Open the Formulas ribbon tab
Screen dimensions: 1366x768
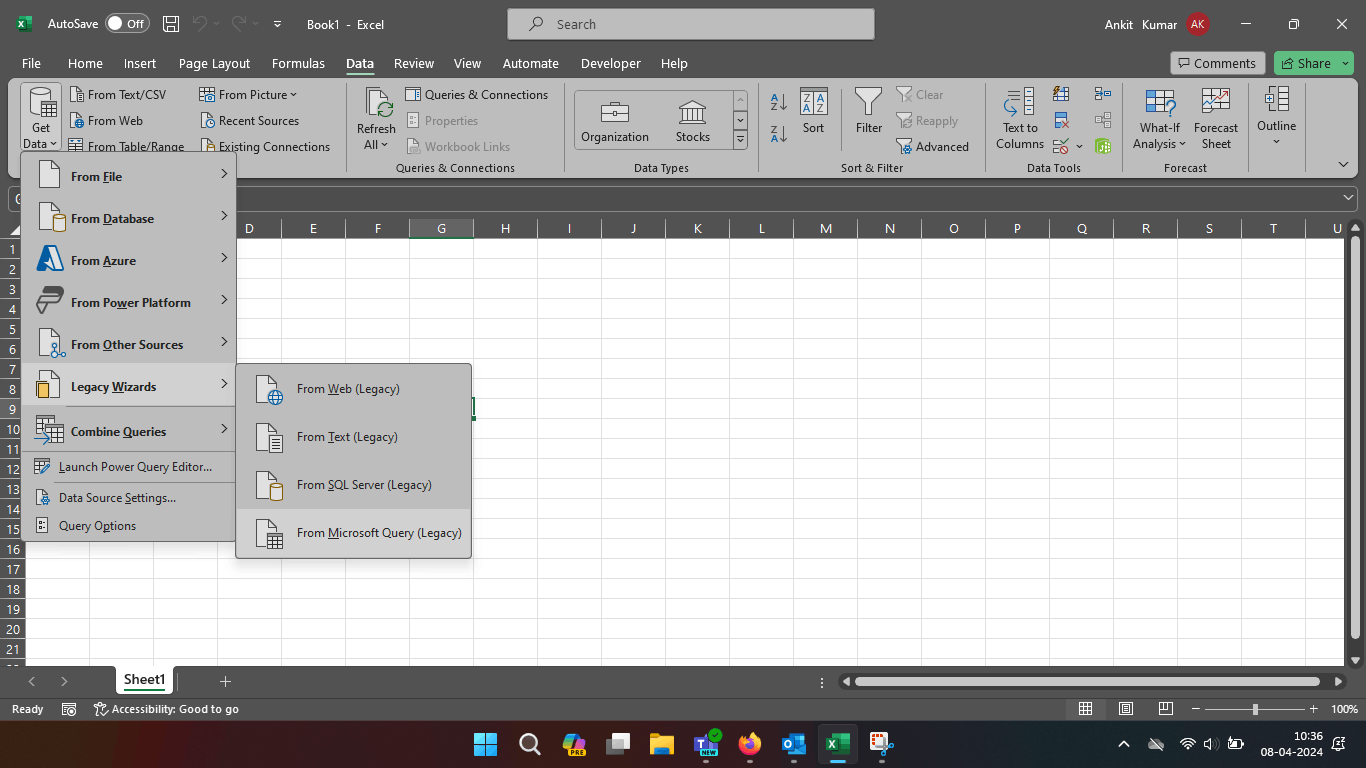coord(298,63)
